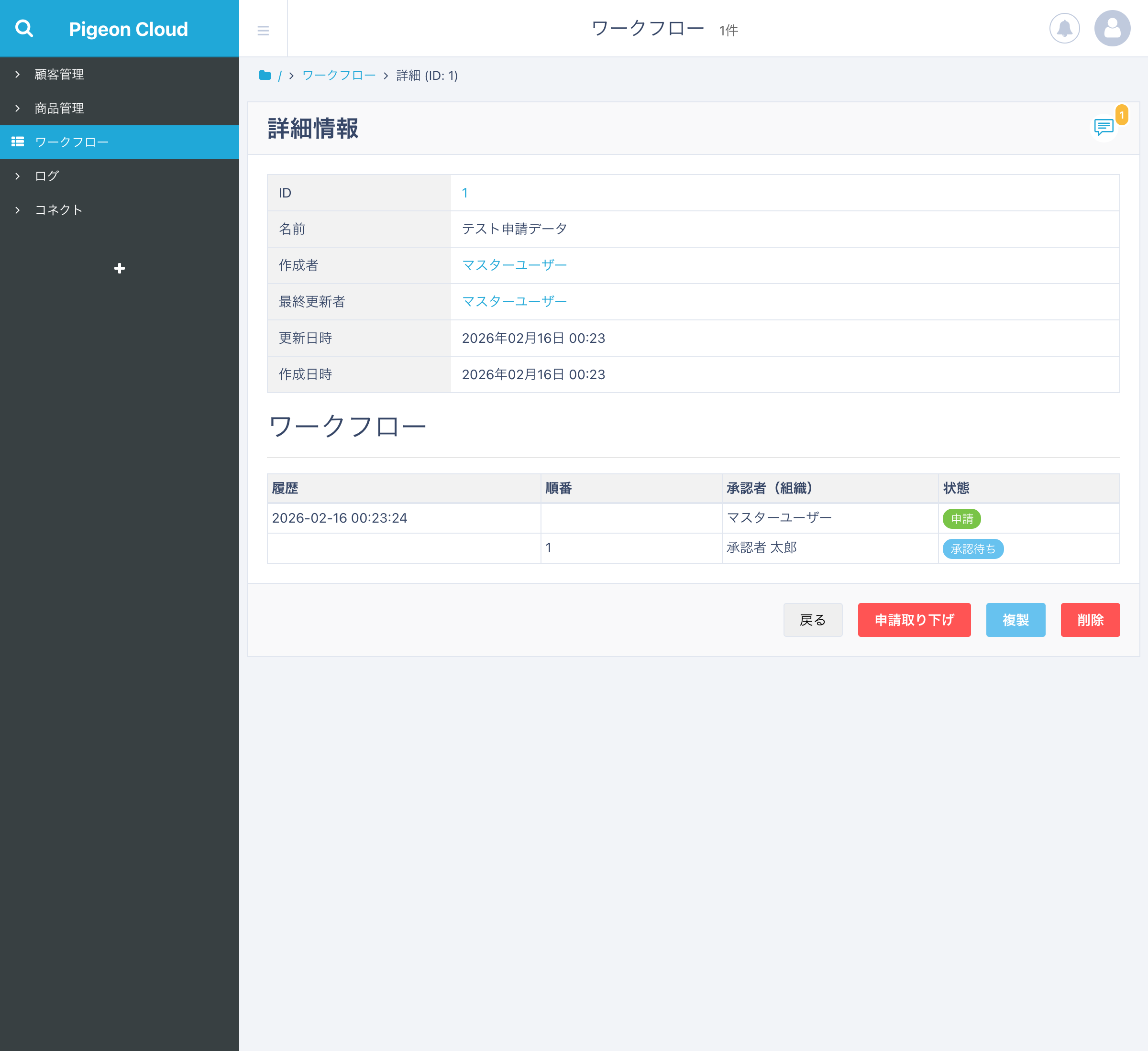Open the 作成者 マスターユーザー link
Image resolution: width=1148 pixels, height=1051 pixels.
(514, 265)
